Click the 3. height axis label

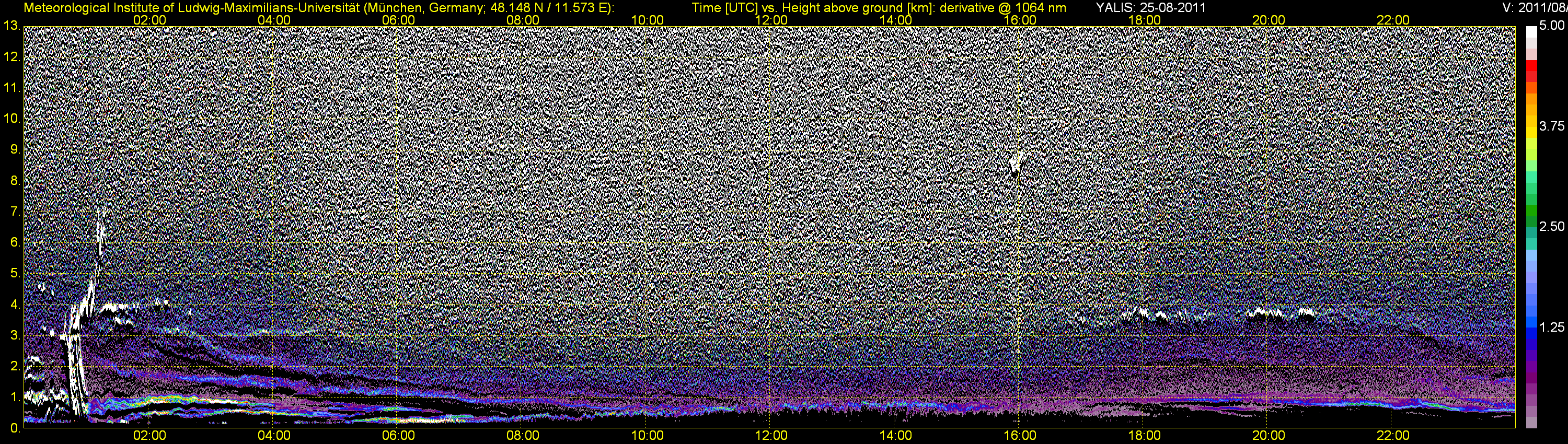(x=16, y=336)
